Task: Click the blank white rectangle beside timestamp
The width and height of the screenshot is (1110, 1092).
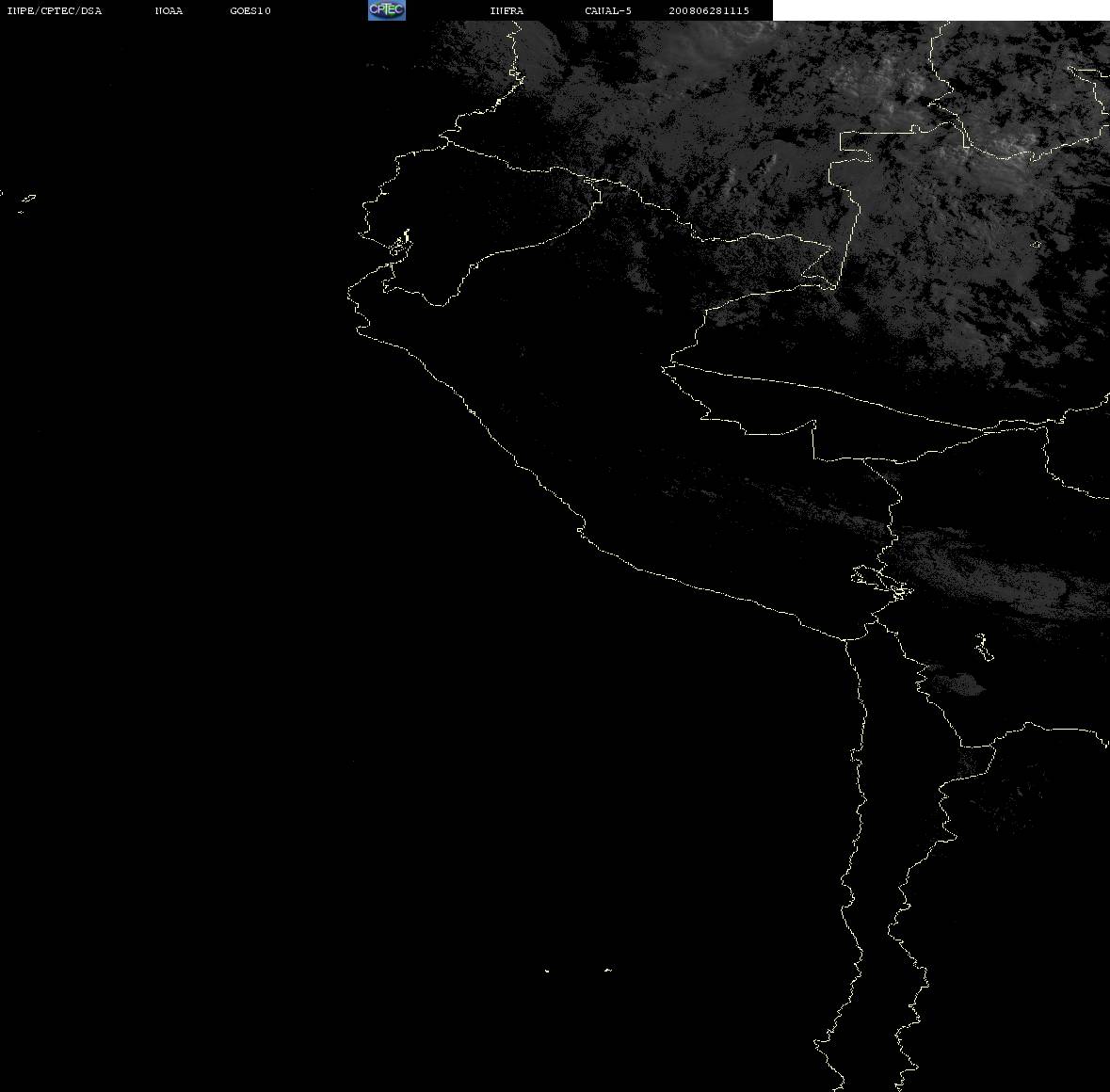Action: [941, 10]
